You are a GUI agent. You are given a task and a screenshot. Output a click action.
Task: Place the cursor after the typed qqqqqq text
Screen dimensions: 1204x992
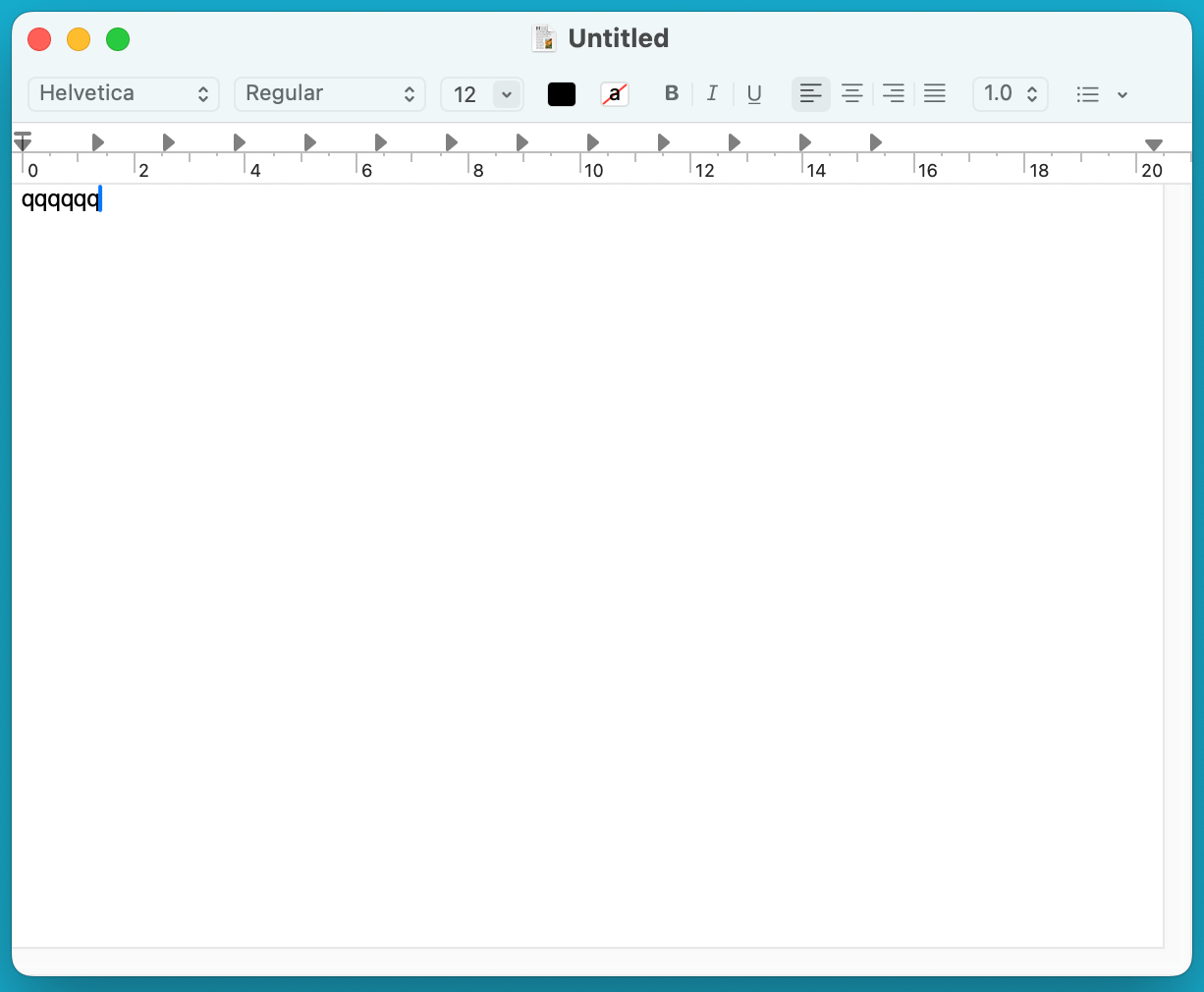point(99,199)
